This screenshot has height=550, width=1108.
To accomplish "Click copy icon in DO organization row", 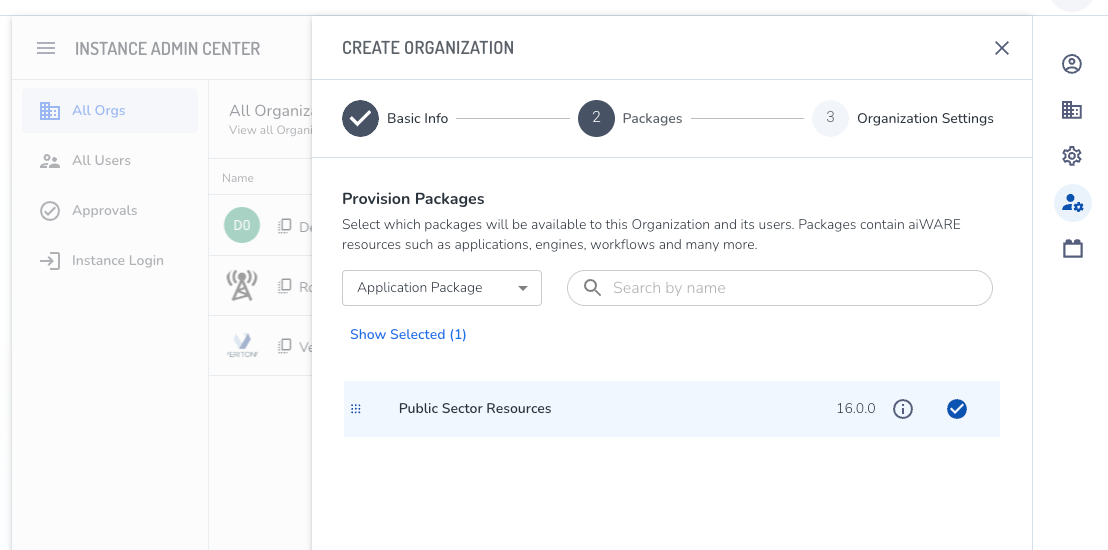I will point(285,226).
